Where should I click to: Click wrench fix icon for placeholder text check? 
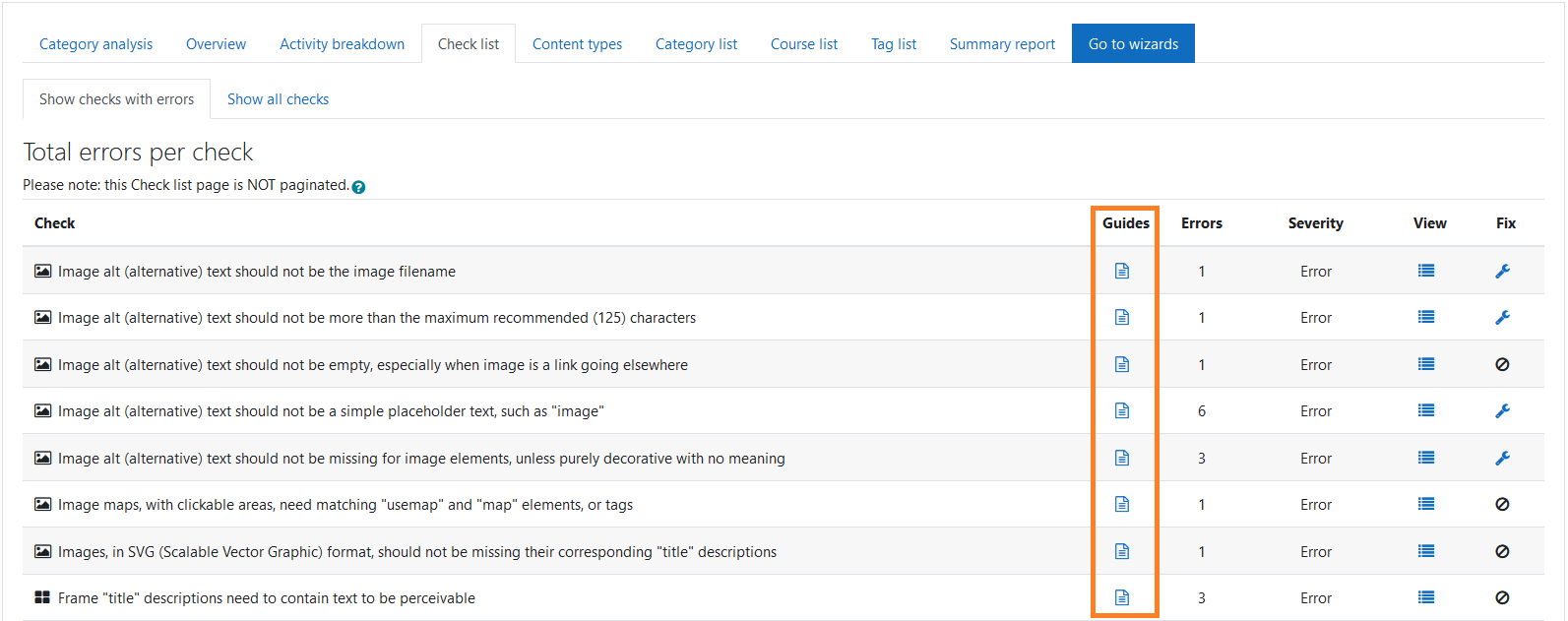click(x=1502, y=410)
